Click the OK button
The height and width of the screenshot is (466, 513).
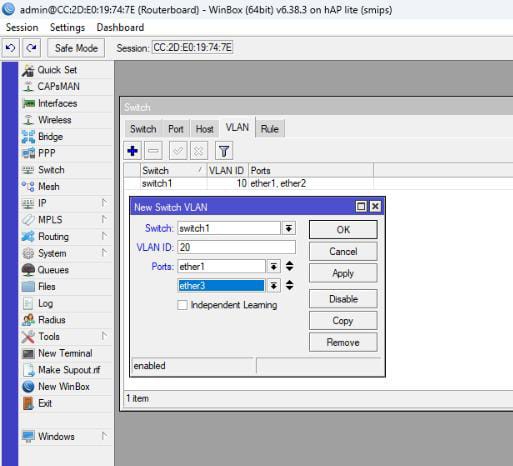343,230
